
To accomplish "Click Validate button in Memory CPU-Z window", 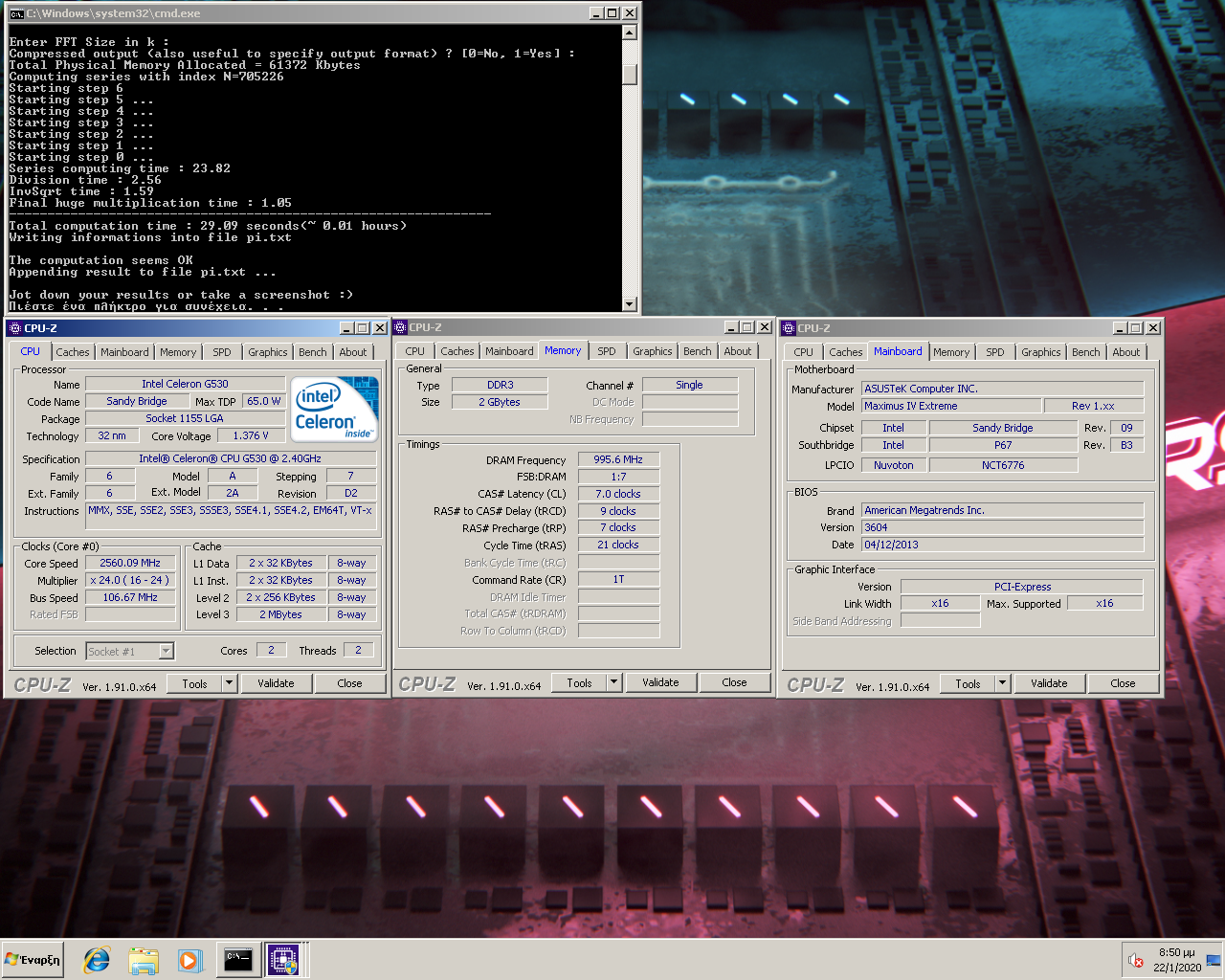I will 660,682.
